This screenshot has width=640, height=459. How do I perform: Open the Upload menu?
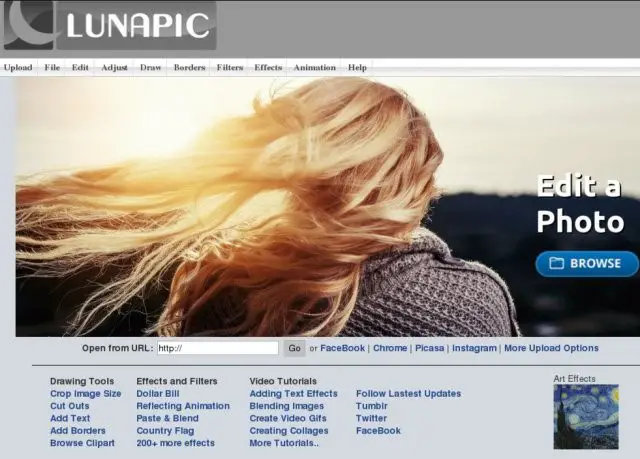pyautogui.click(x=18, y=68)
